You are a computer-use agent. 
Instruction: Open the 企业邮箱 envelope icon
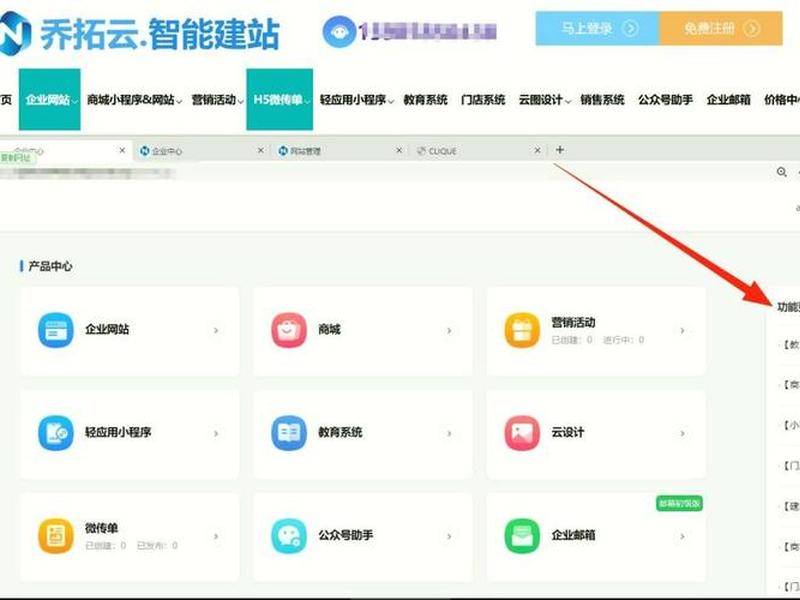click(x=522, y=536)
